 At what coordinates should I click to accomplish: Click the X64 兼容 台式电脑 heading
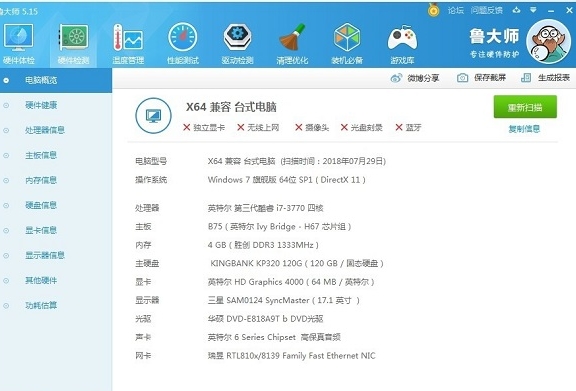tap(231, 107)
